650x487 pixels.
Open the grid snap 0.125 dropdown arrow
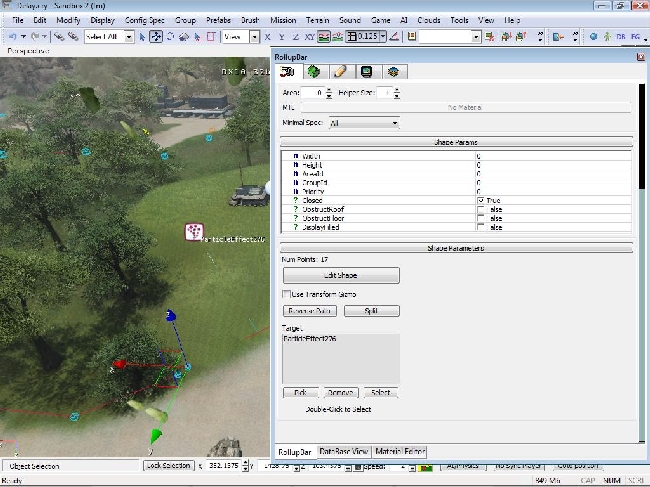point(383,37)
